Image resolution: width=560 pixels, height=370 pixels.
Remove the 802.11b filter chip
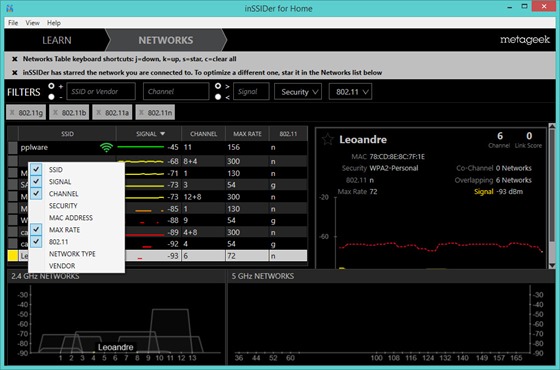tap(55, 113)
